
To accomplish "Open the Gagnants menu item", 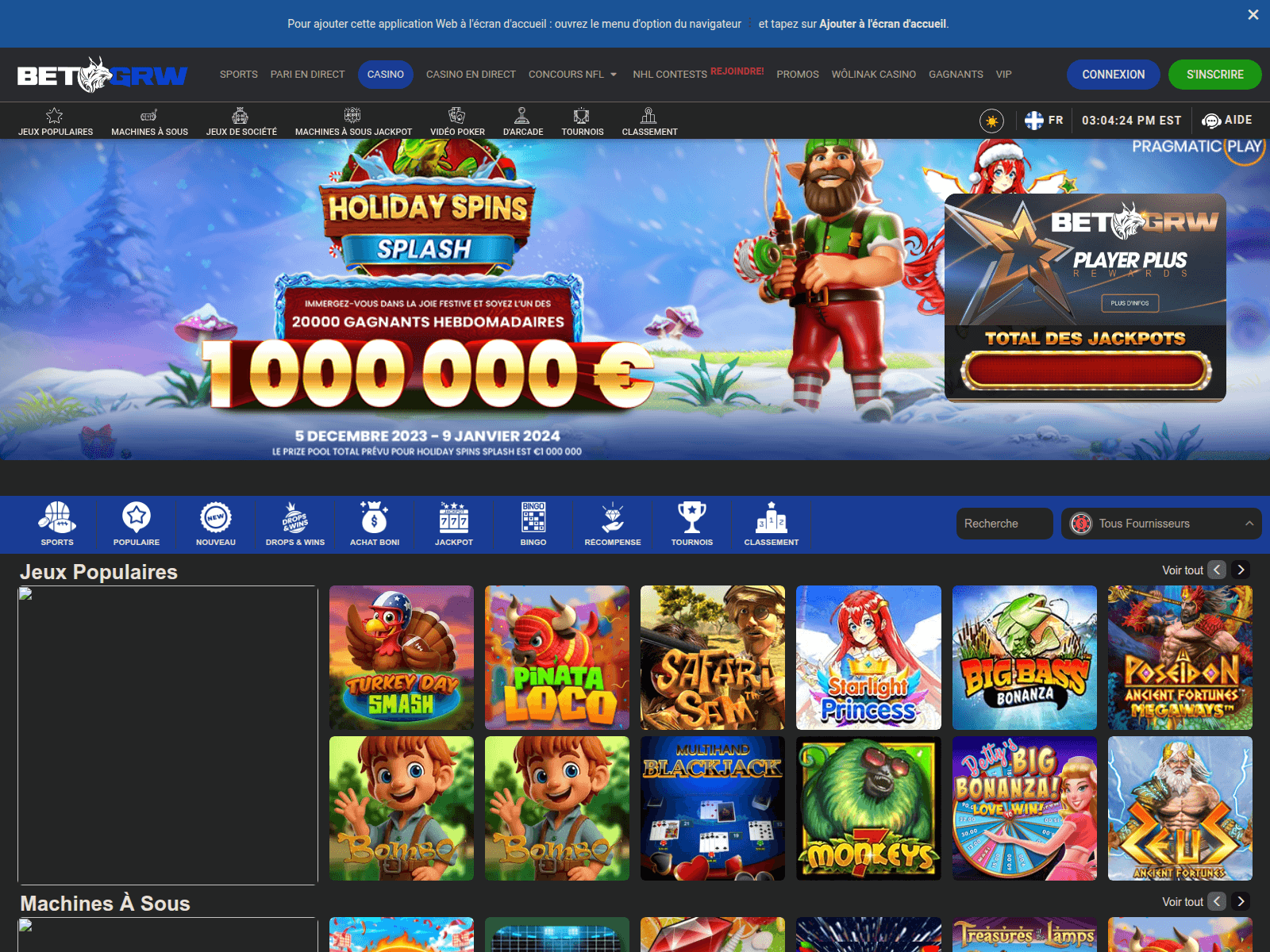I will [x=956, y=75].
